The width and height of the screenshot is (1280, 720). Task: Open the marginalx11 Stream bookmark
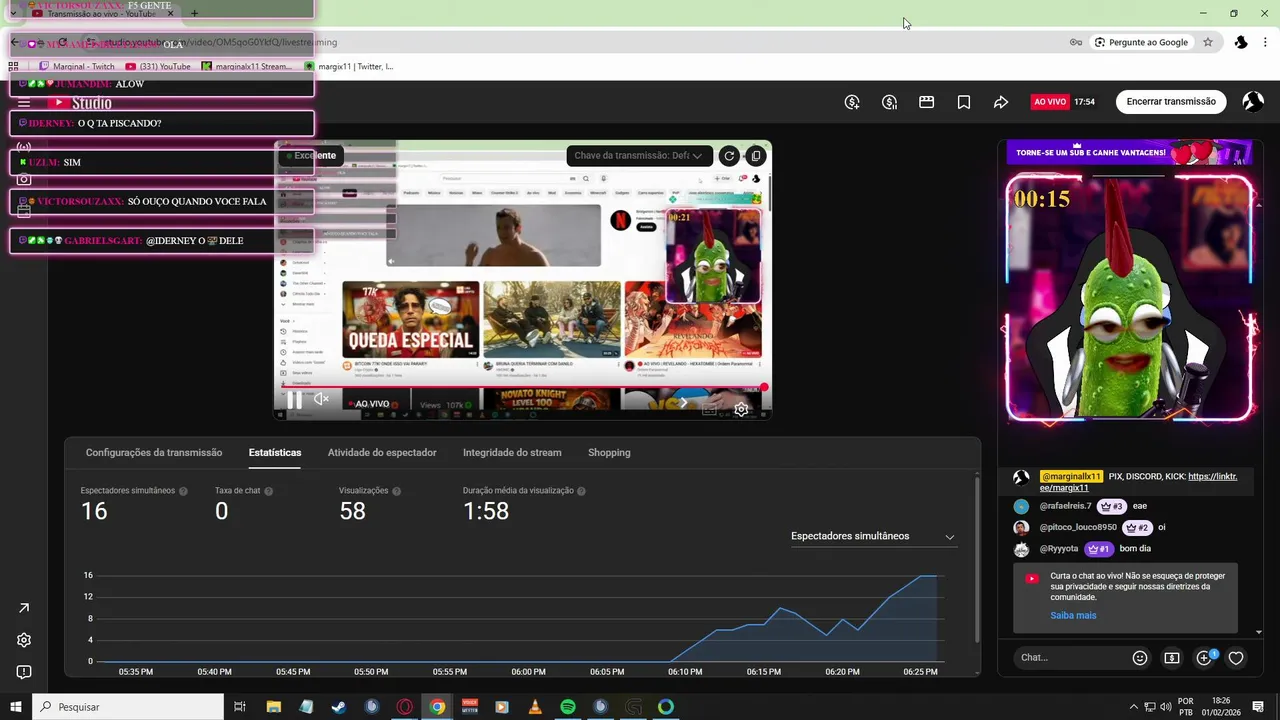[248, 66]
